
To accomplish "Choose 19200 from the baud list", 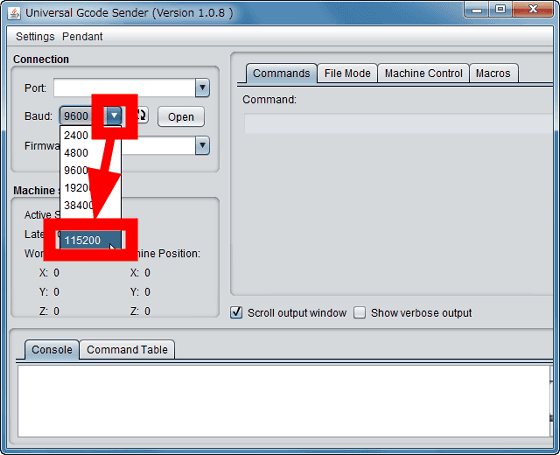I will [91, 188].
